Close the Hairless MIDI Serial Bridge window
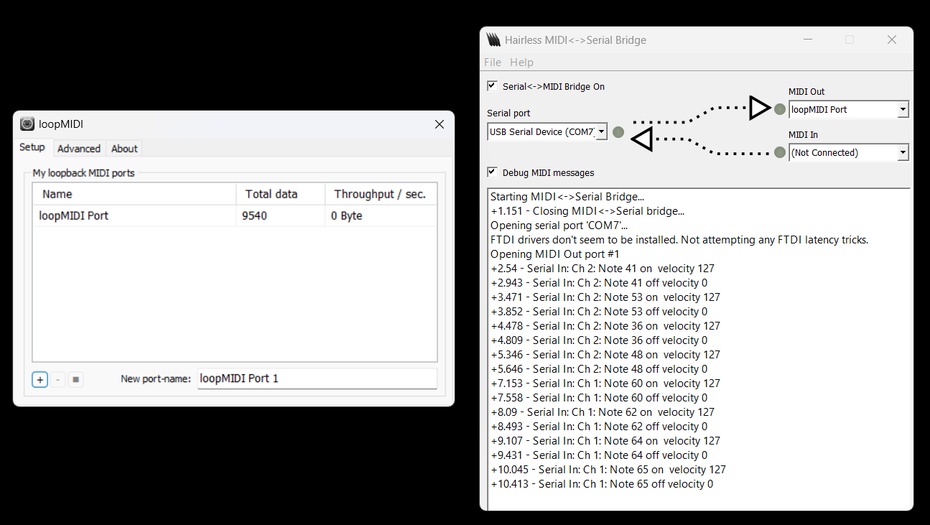 click(x=891, y=40)
